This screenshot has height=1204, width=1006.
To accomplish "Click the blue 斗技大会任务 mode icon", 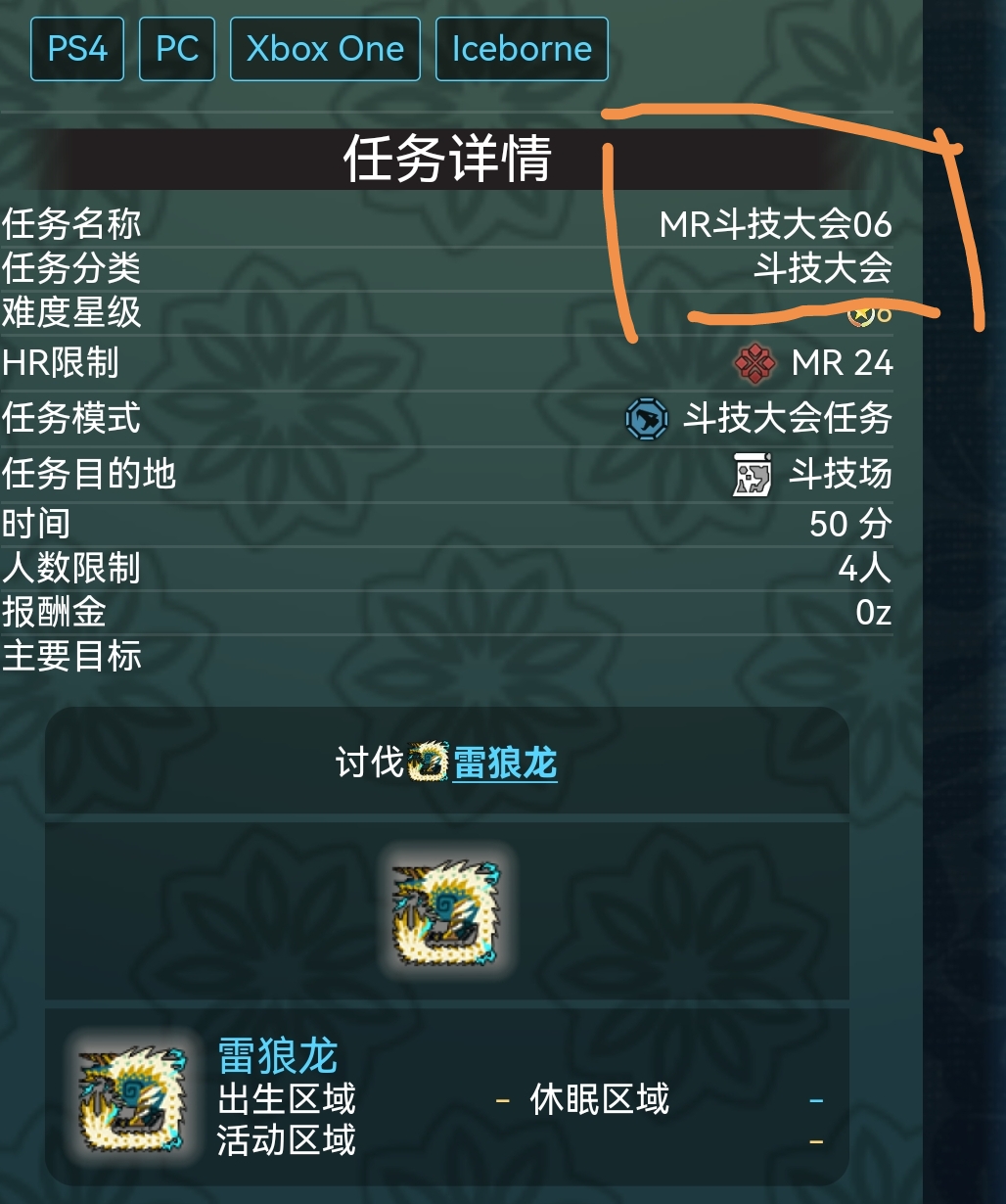I will click(647, 419).
